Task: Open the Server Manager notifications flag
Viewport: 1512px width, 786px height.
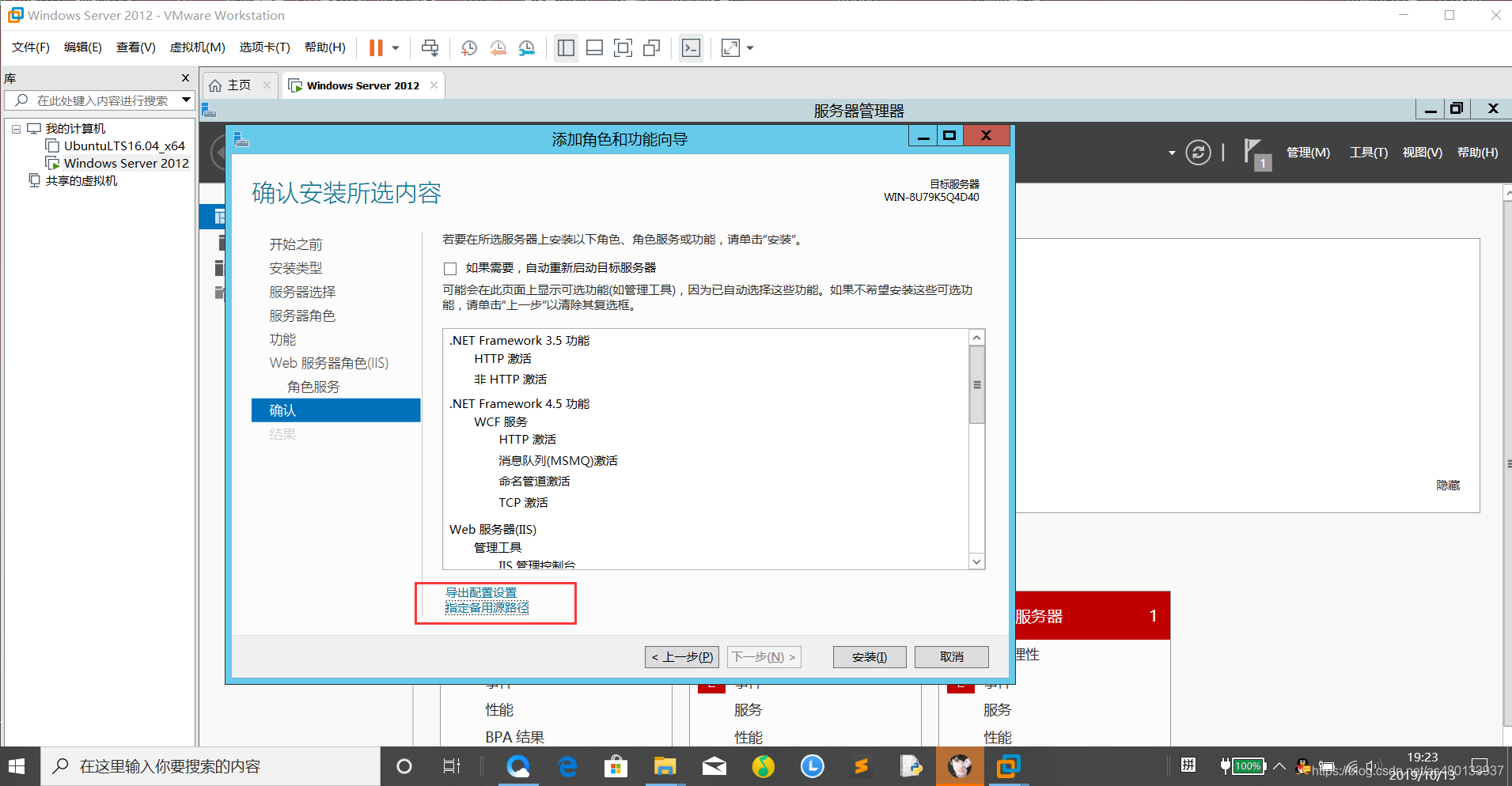Action: [1256, 153]
